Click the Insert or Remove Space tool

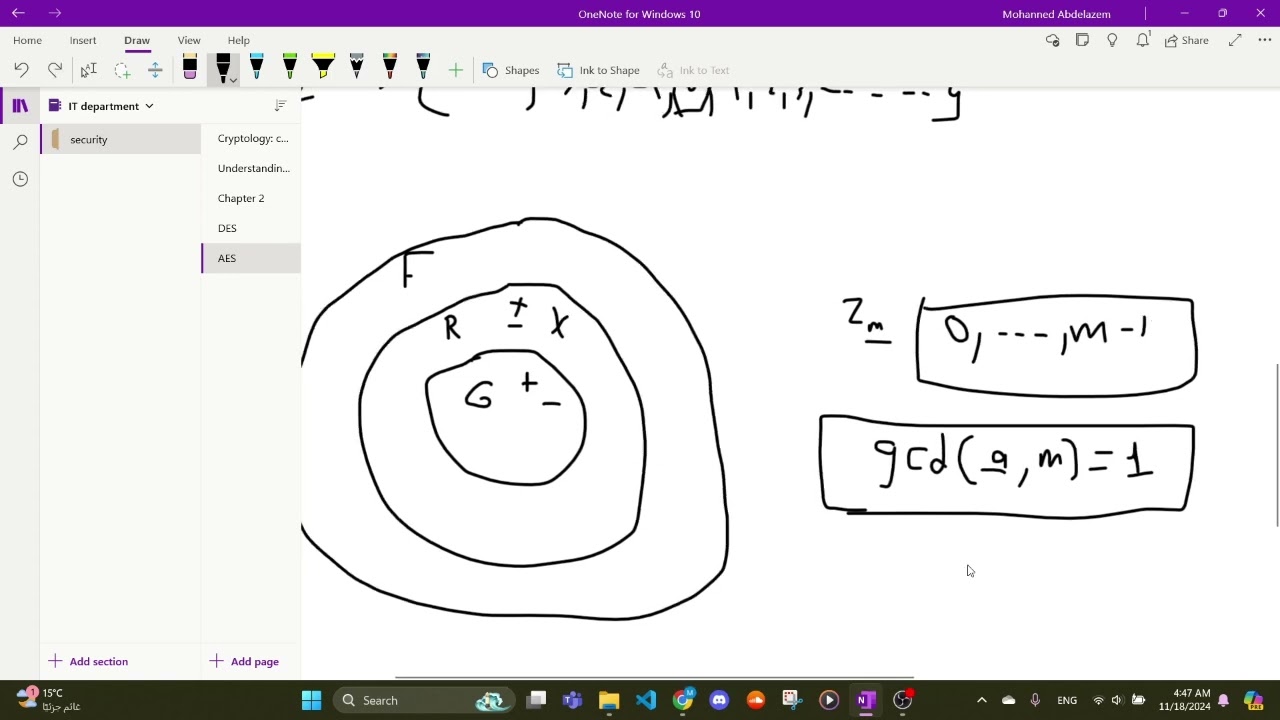(155, 70)
